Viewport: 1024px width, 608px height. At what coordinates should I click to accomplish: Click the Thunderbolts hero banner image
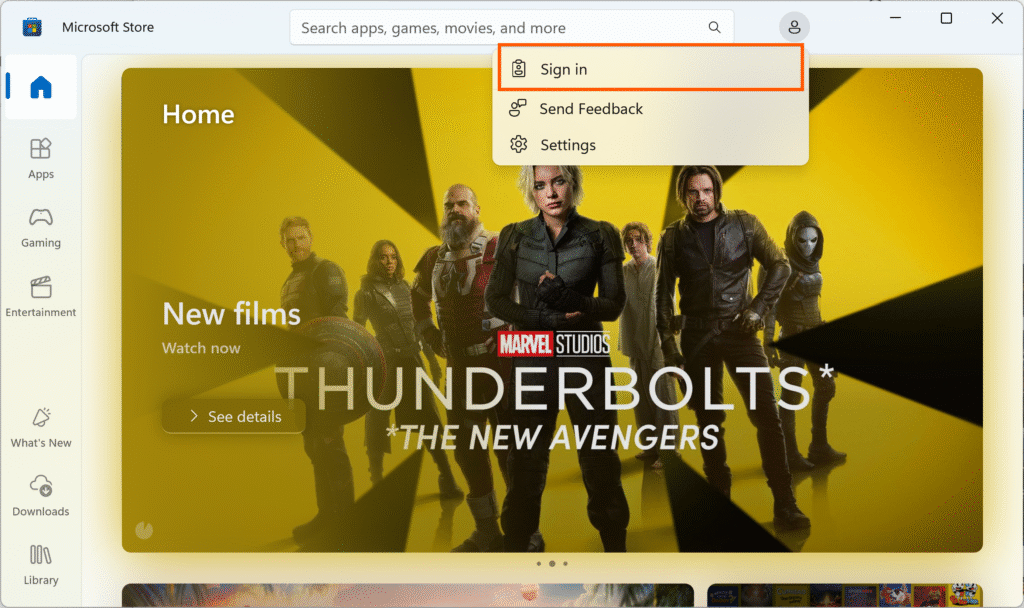tap(552, 310)
